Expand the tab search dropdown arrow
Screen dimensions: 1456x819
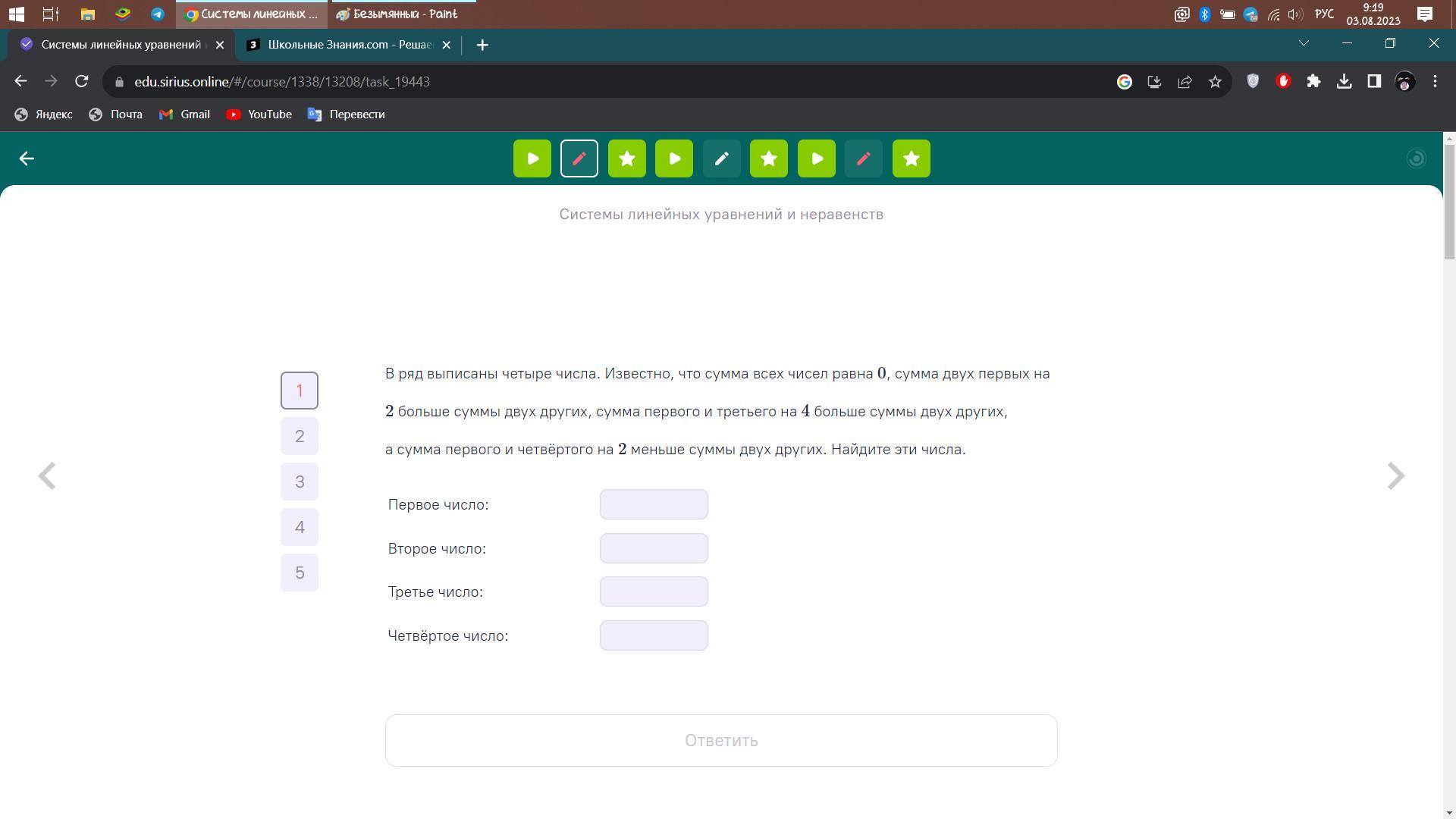[x=1304, y=43]
